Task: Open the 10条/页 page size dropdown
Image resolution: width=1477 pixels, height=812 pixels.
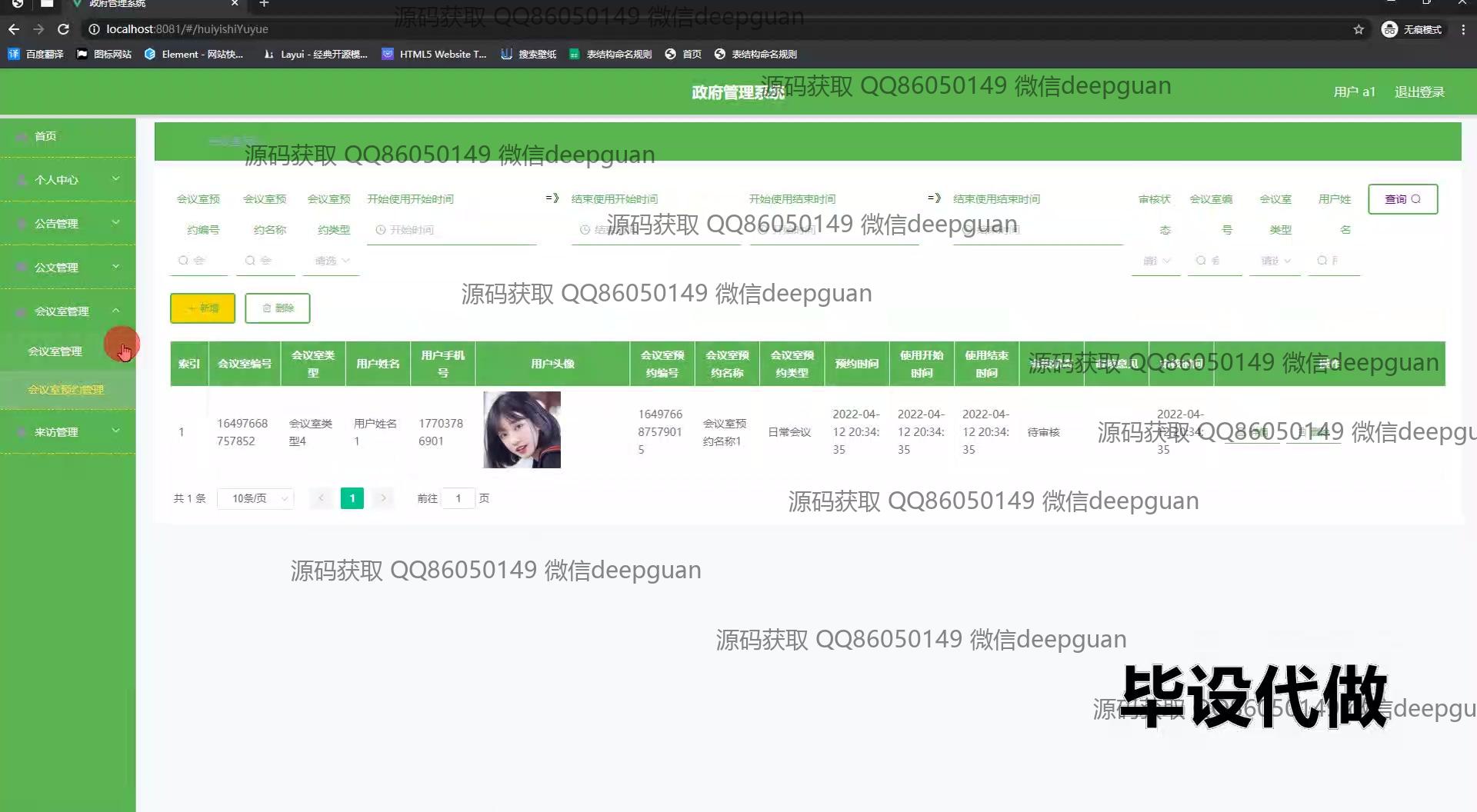Action: pos(256,498)
